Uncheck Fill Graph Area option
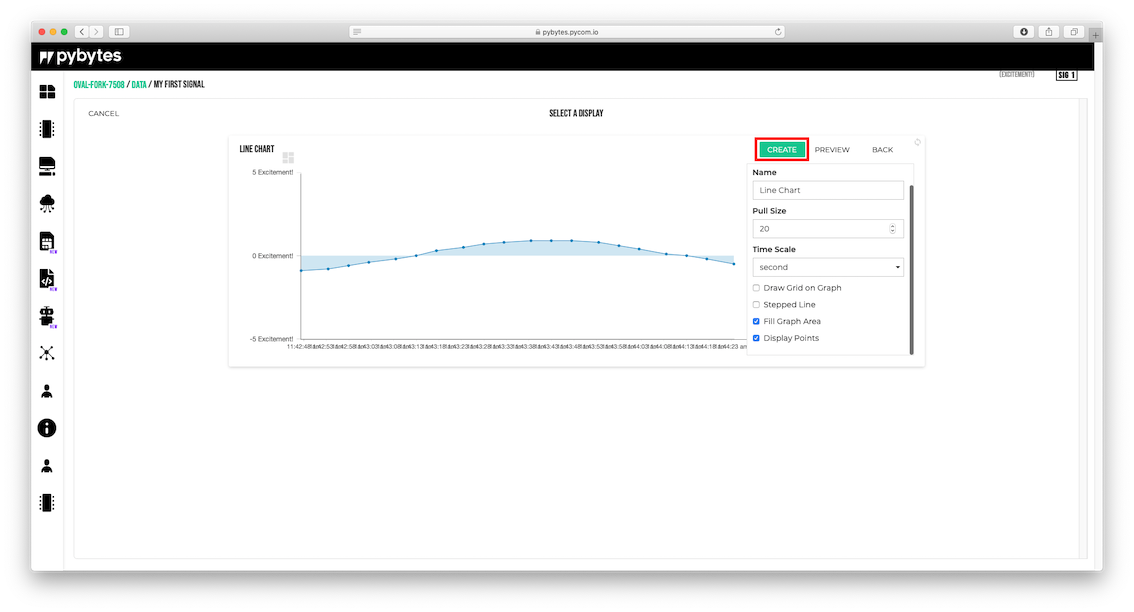 coord(756,322)
